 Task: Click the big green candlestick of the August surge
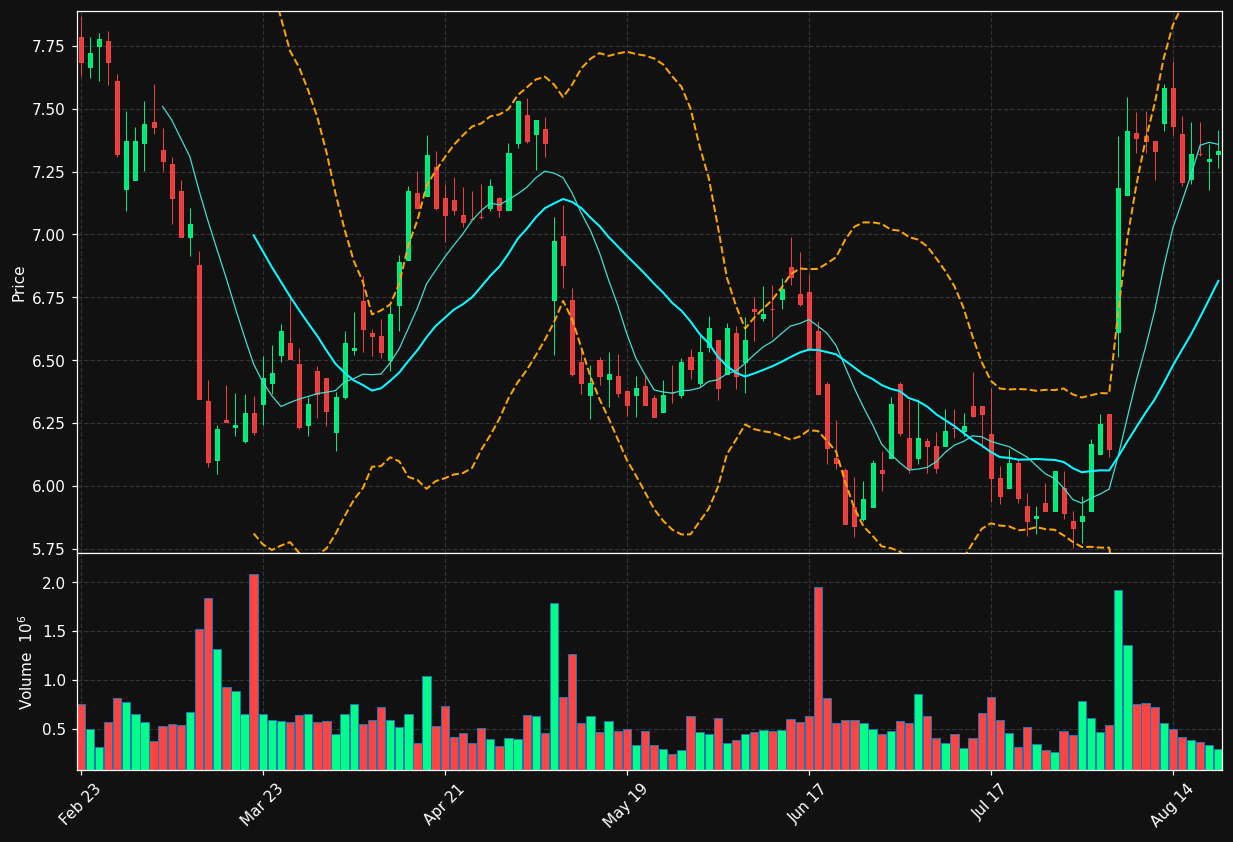[1118, 260]
